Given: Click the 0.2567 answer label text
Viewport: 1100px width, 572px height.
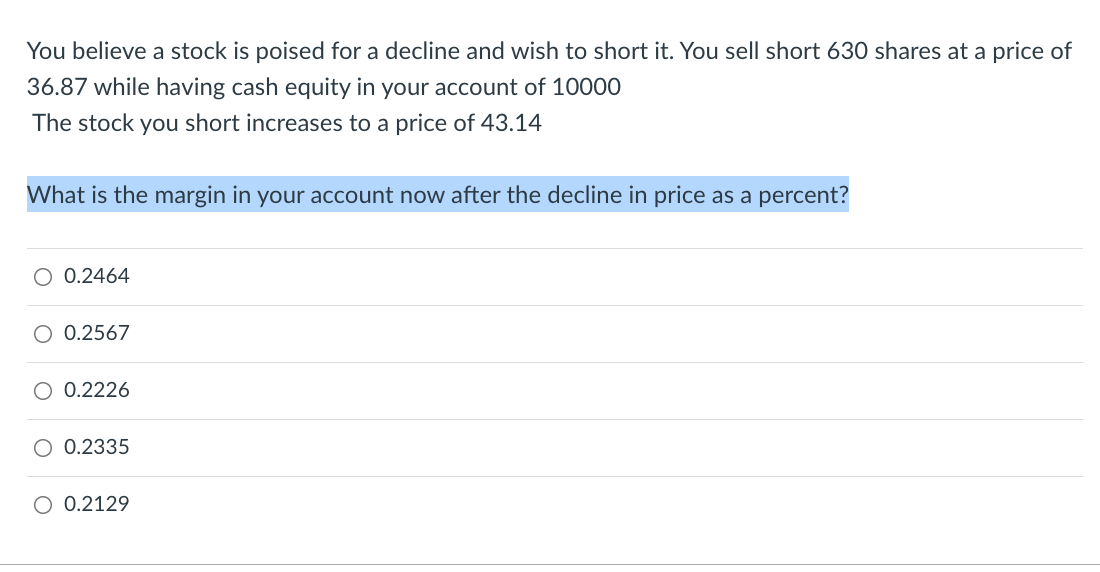Looking at the screenshot, I should [97, 333].
